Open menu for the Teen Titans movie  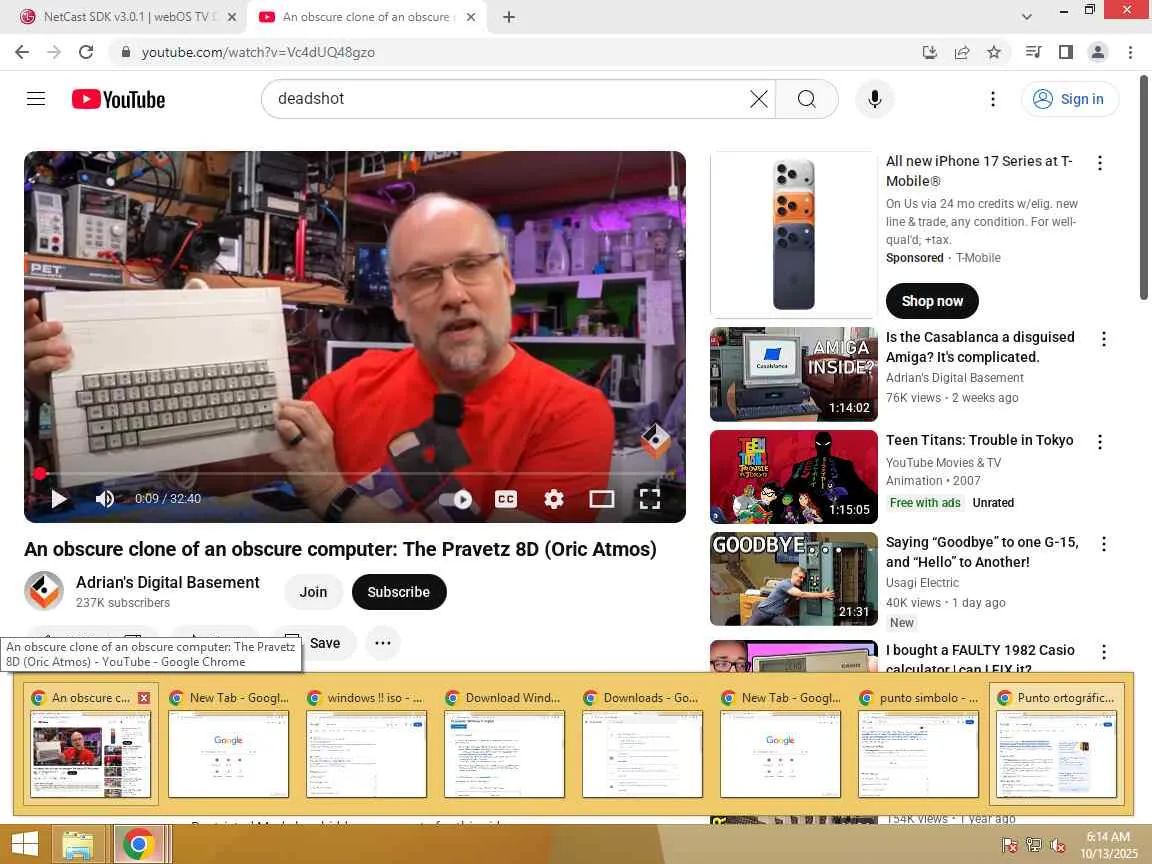1100,442
